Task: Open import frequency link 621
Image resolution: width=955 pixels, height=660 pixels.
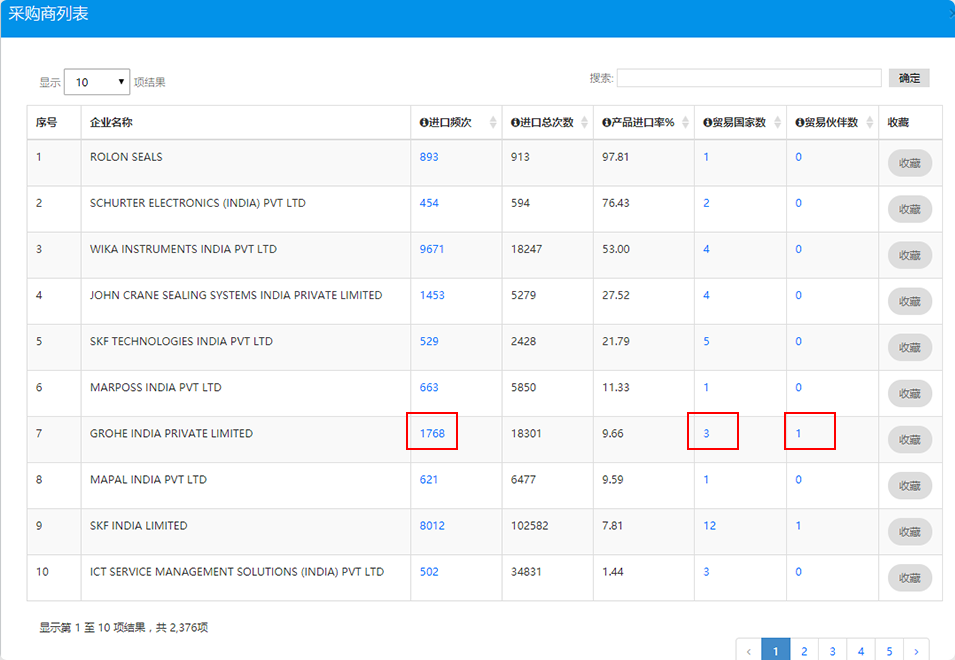Action: (x=429, y=480)
